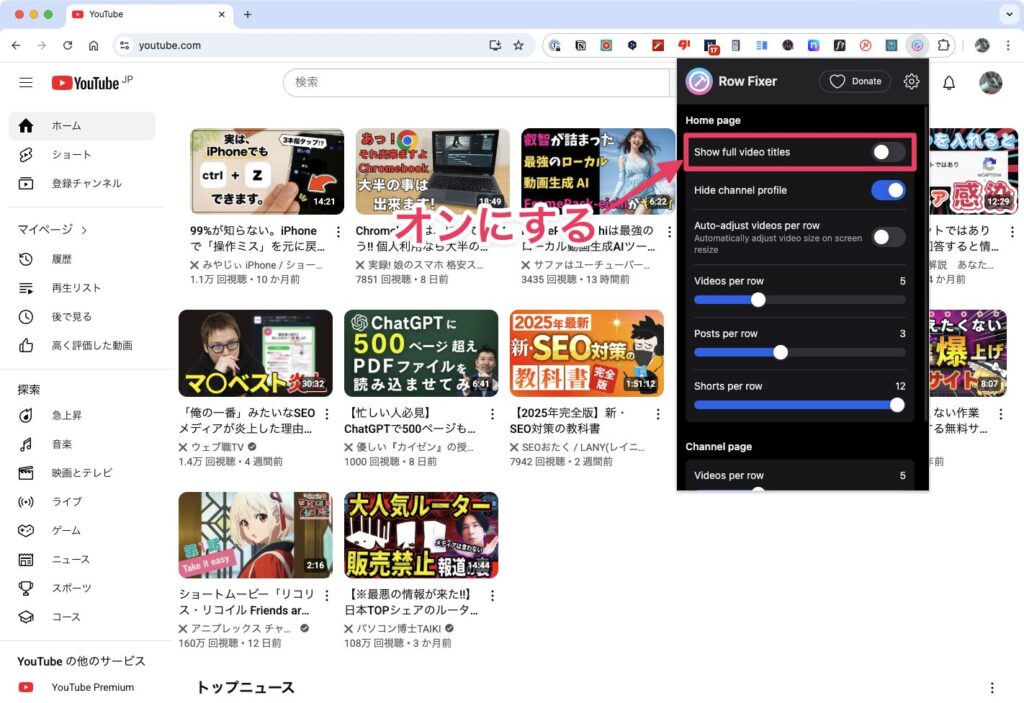This screenshot has width=1024, height=703.
Task: Open options for リコリス・リコイル video
Action: pyautogui.click(x=327, y=595)
